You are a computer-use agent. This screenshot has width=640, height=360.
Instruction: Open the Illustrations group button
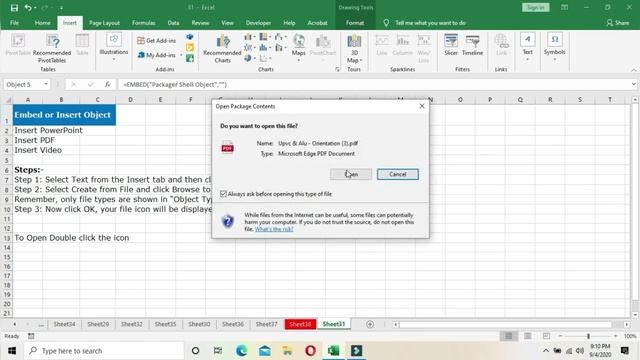(x=113, y=47)
